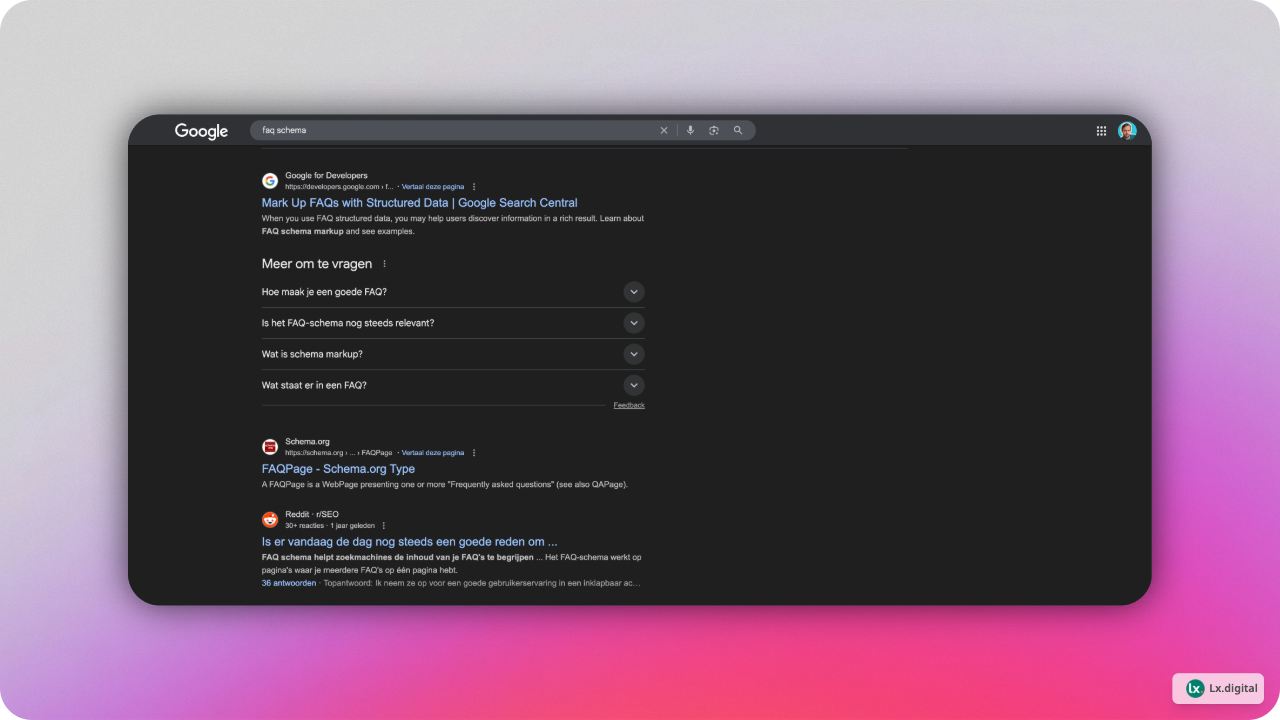This screenshot has width=1280, height=720.
Task: Open the three-dot menu beside the Reddit result
Action: point(383,526)
